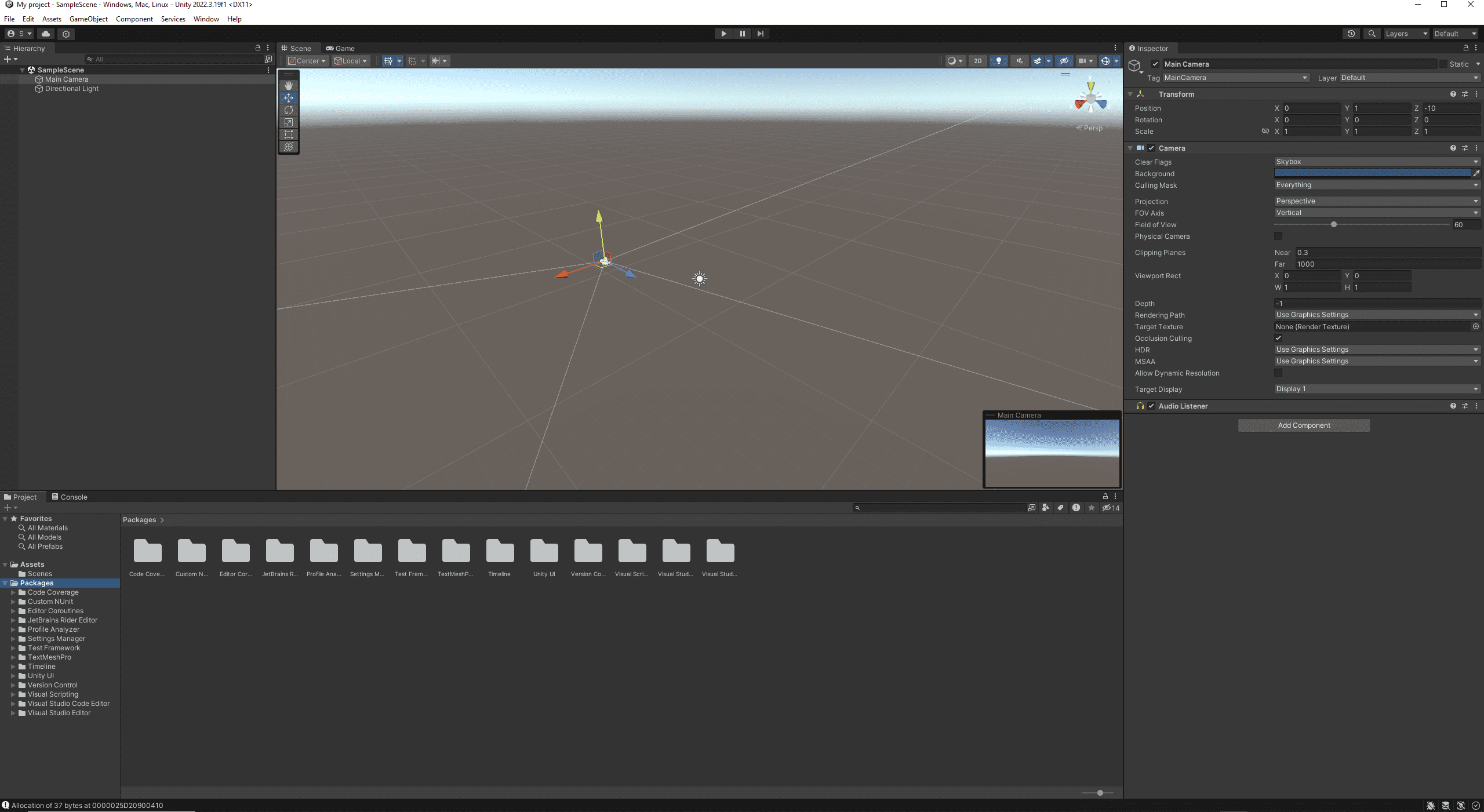Select the Hand tool in the scene toolbar
Image resolution: width=1484 pixels, height=812 pixels.
click(x=289, y=85)
